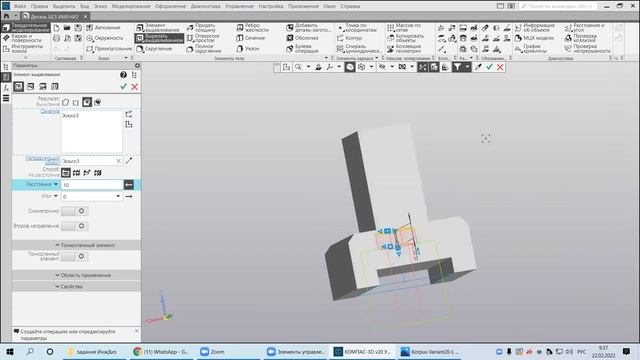
Task: Switch to 'Твердотельное моделирование' toolset
Action: tap(26, 28)
